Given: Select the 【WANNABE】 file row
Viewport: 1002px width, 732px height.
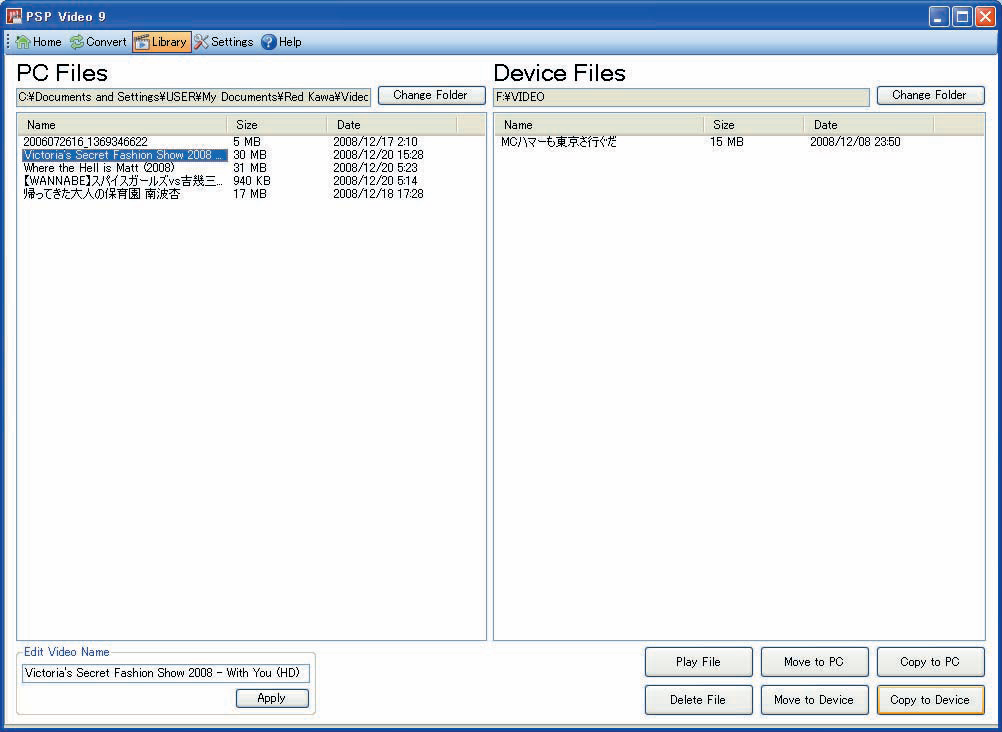Looking at the screenshot, I should tap(123, 181).
